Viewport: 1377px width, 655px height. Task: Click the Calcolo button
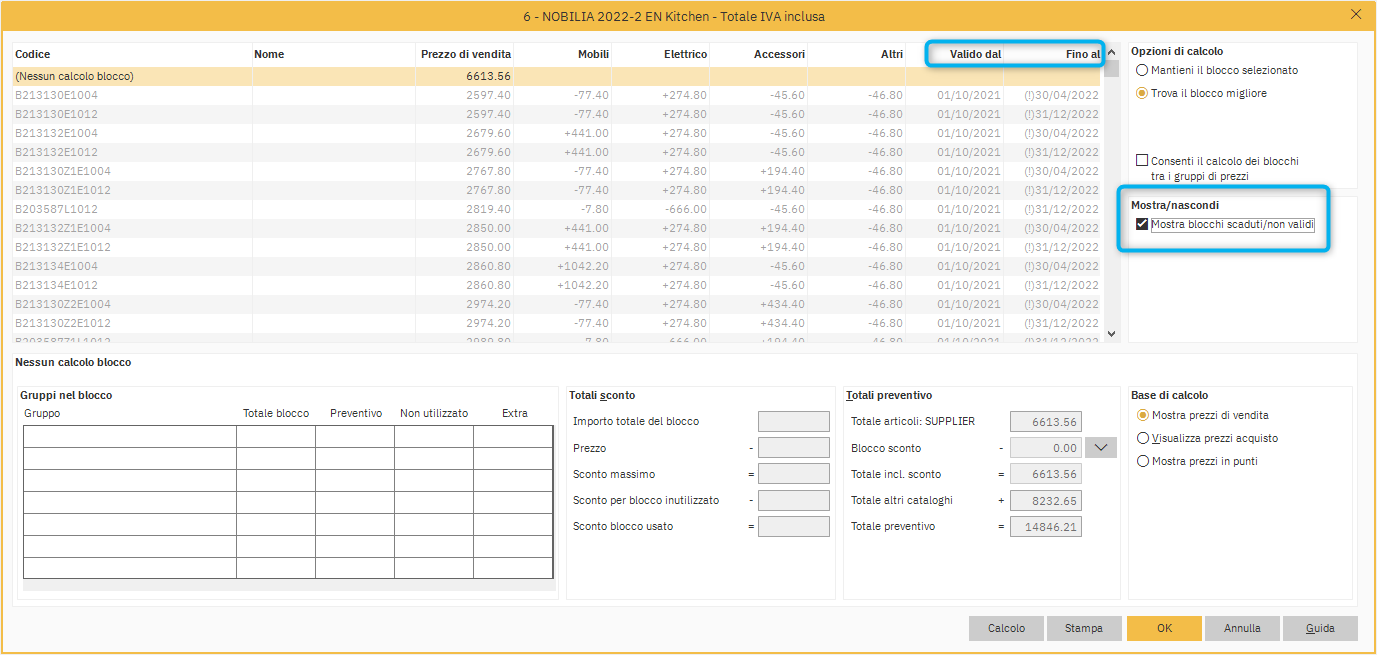coord(1006,628)
